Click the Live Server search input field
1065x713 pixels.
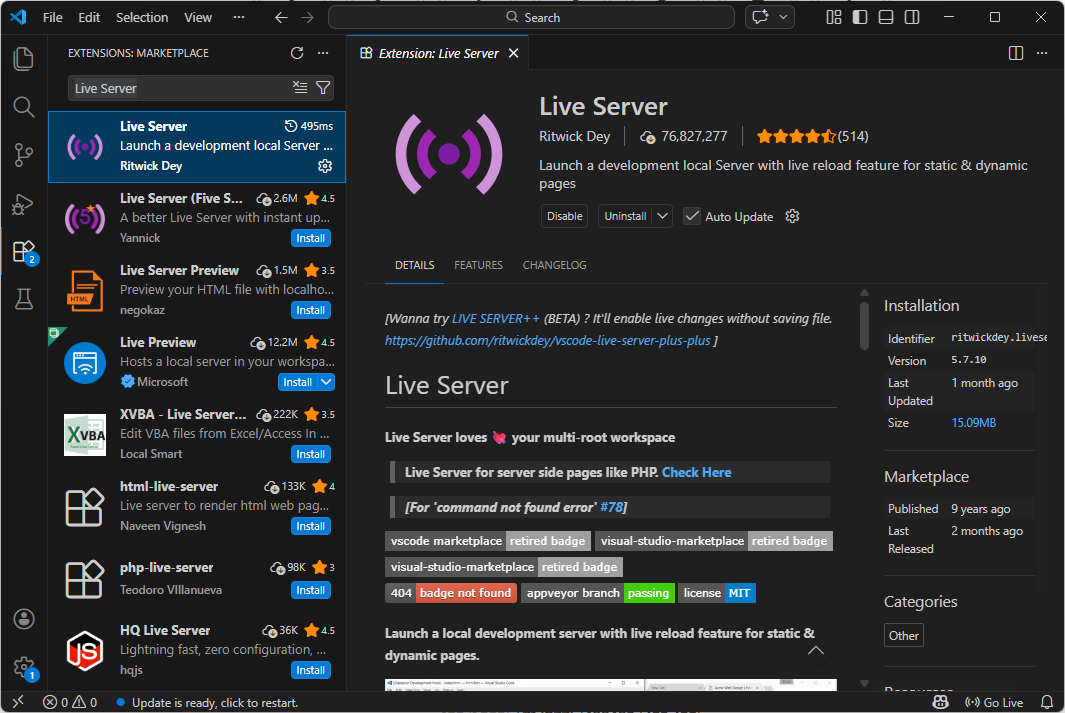point(180,88)
